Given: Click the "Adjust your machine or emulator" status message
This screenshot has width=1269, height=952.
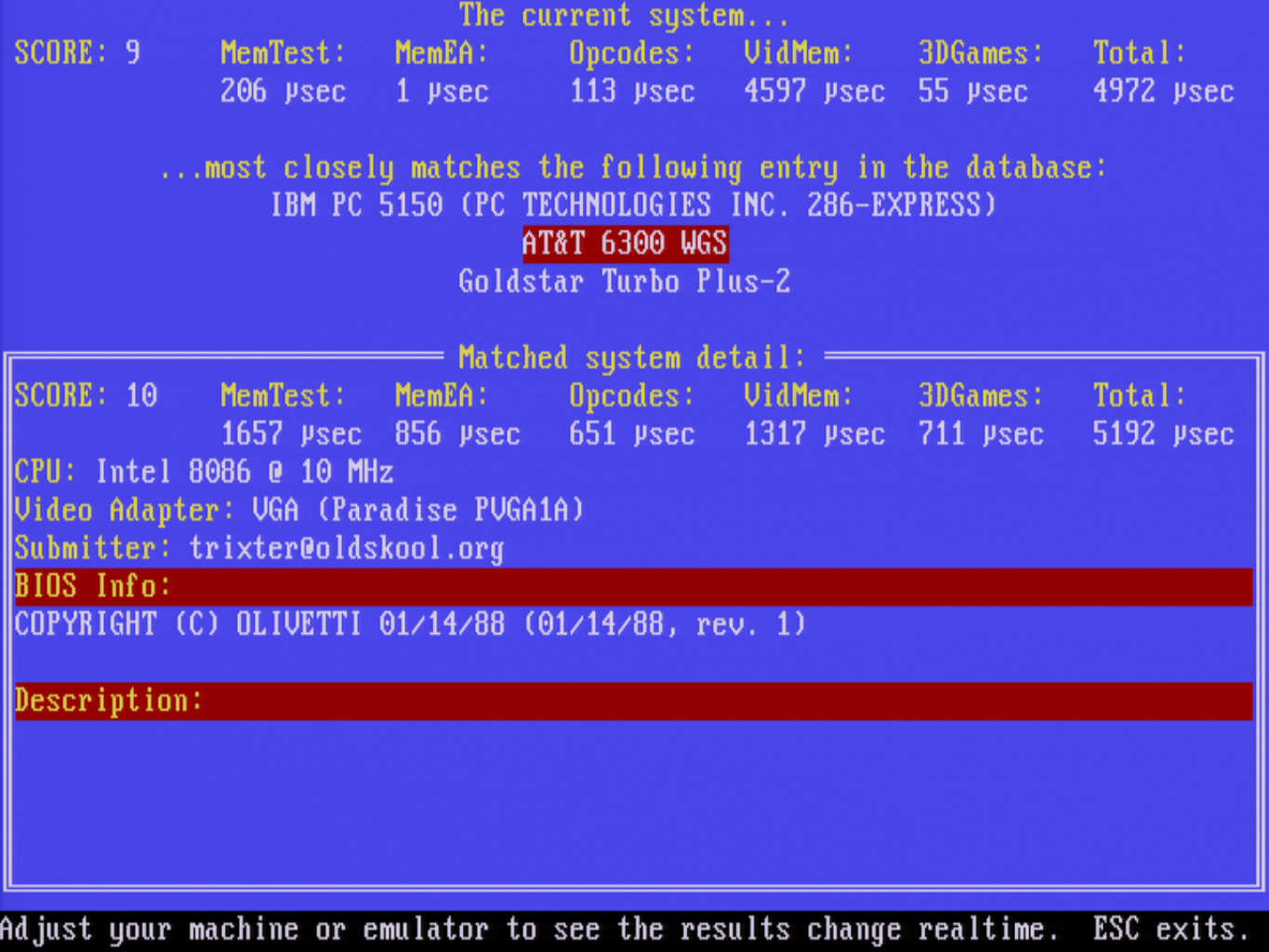Looking at the screenshot, I should tap(529, 930).
